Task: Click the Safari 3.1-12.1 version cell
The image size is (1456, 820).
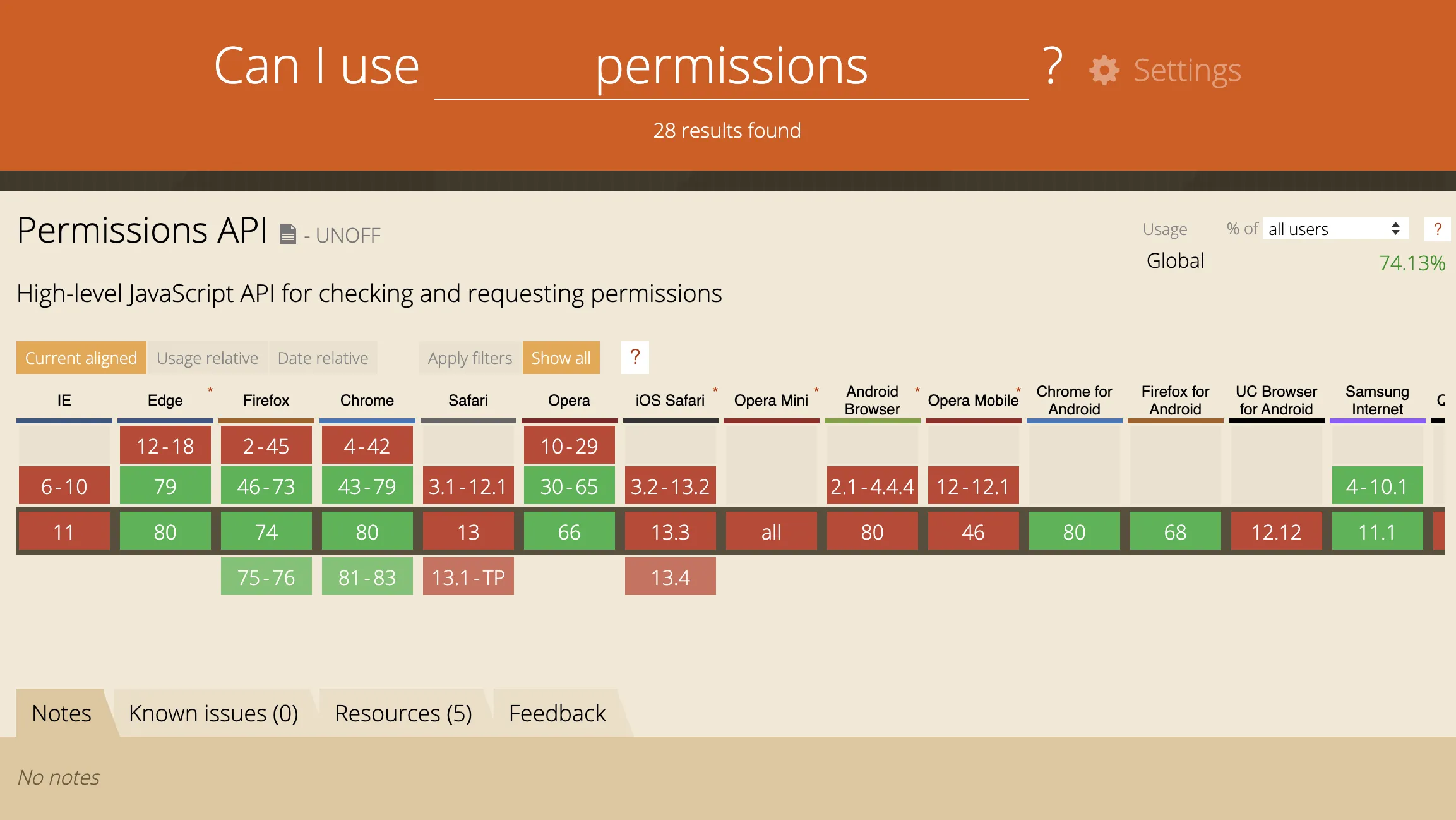Action: click(x=468, y=486)
